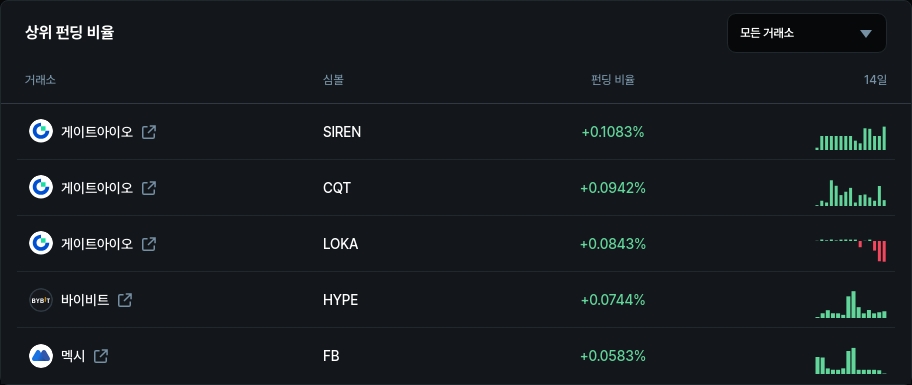Click external link icon next to 바이비트

(x=125, y=300)
